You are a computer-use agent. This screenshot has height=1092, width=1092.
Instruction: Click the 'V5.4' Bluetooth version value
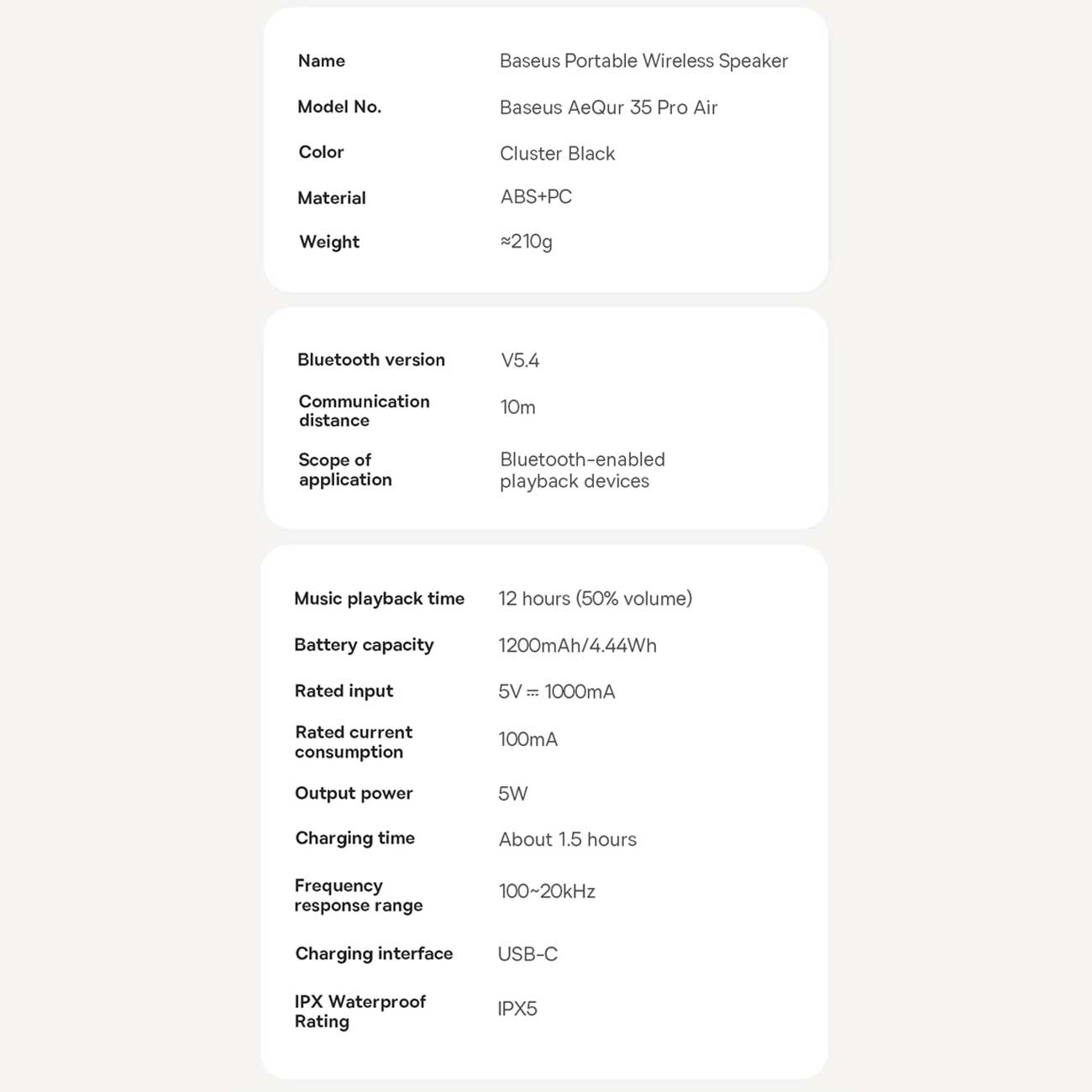tap(520, 361)
